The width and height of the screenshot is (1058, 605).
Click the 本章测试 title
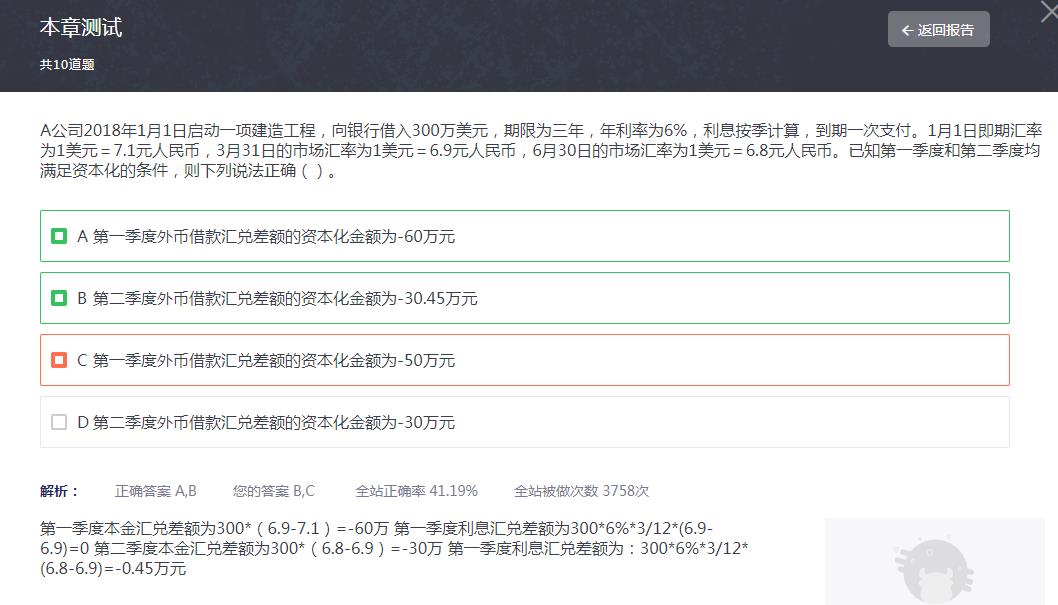(81, 27)
